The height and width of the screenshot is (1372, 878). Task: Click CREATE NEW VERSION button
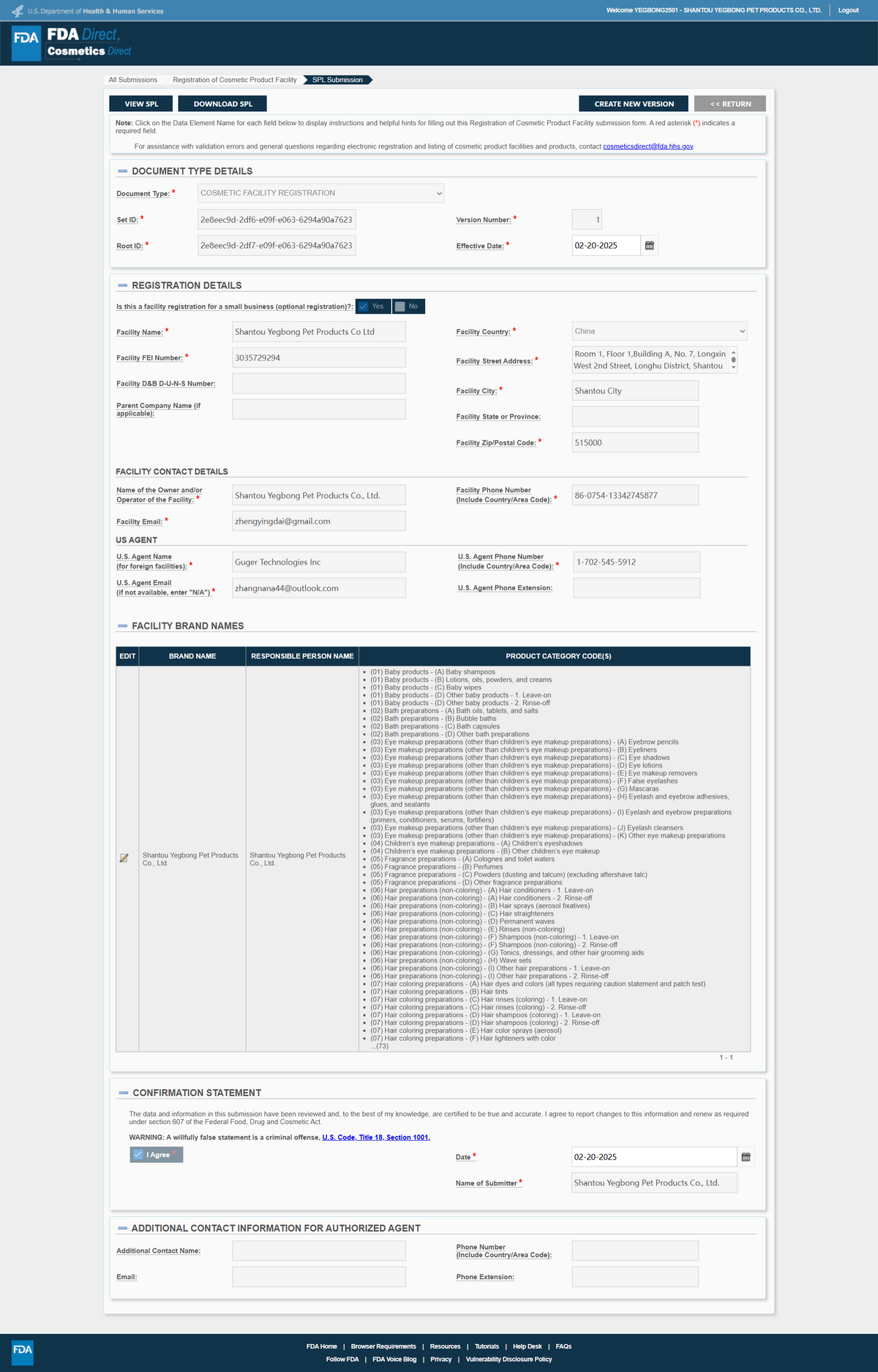coord(634,104)
